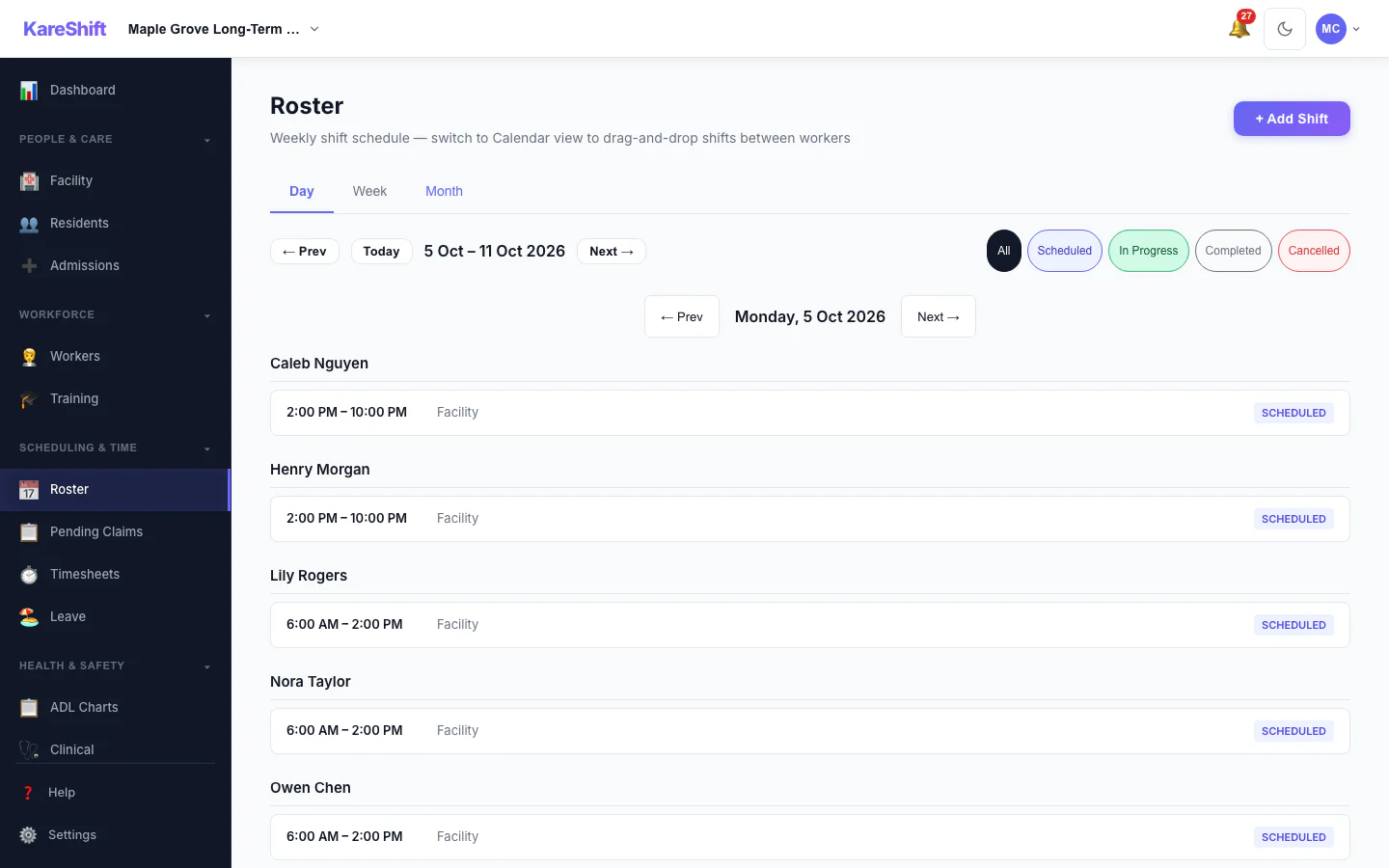The image size is (1389, 868).
Task: Click the Roster calendar icon
Action: [29, 489]
